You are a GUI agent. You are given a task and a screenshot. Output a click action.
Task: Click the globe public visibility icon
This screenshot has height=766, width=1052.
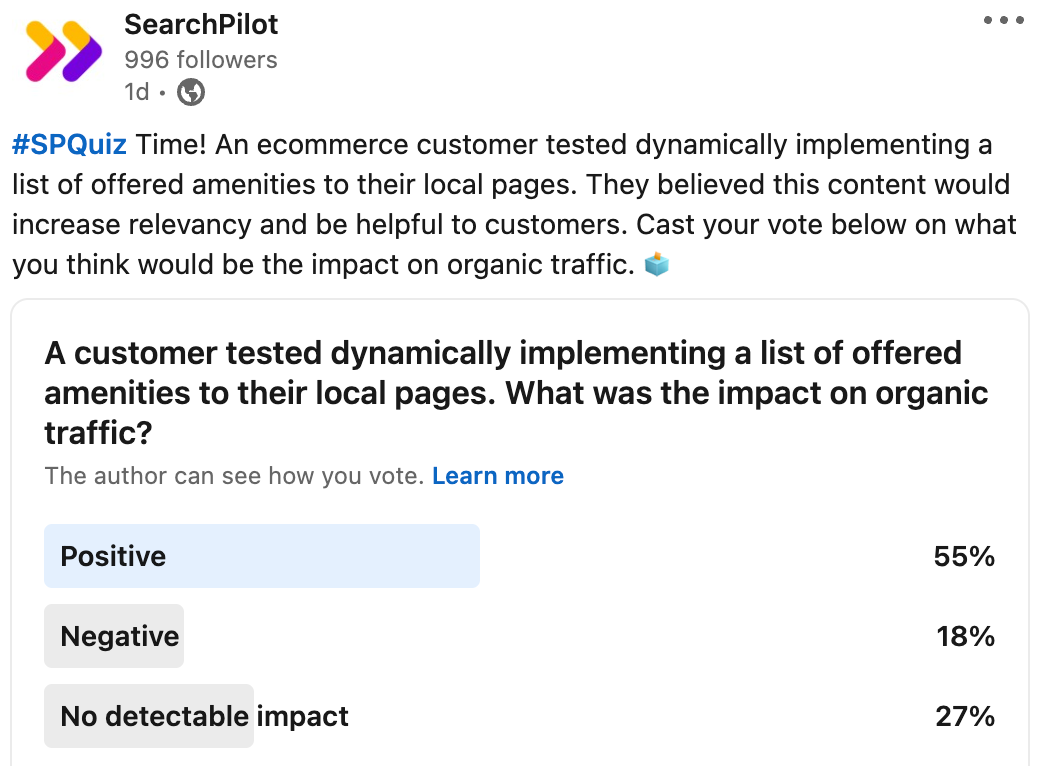tap(191, 92)
